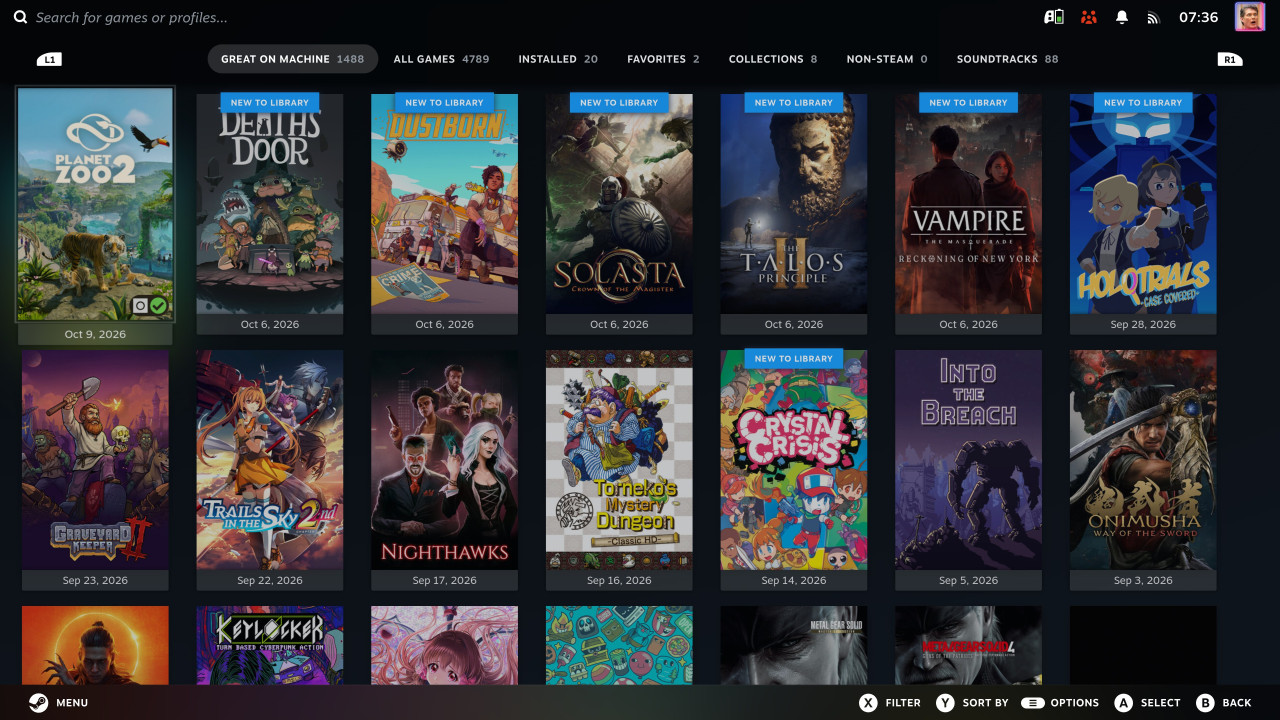Select the Into the Breach cover

pyautogui.click(x=968, y=460)
